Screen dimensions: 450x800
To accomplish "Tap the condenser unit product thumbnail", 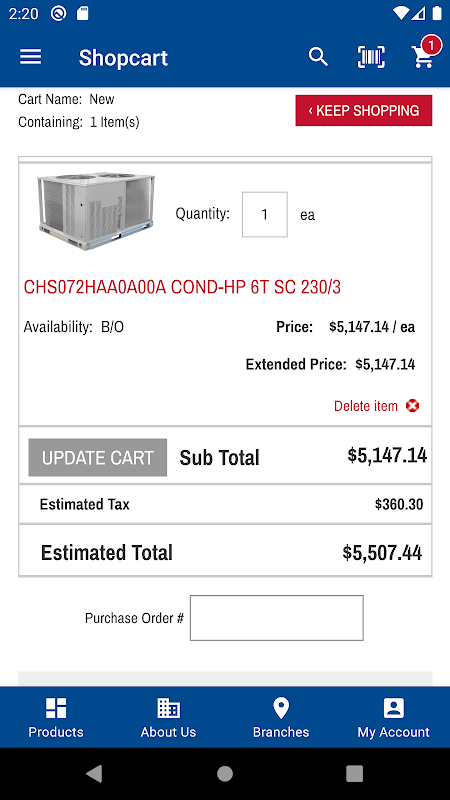I will (x=96, y=211).
